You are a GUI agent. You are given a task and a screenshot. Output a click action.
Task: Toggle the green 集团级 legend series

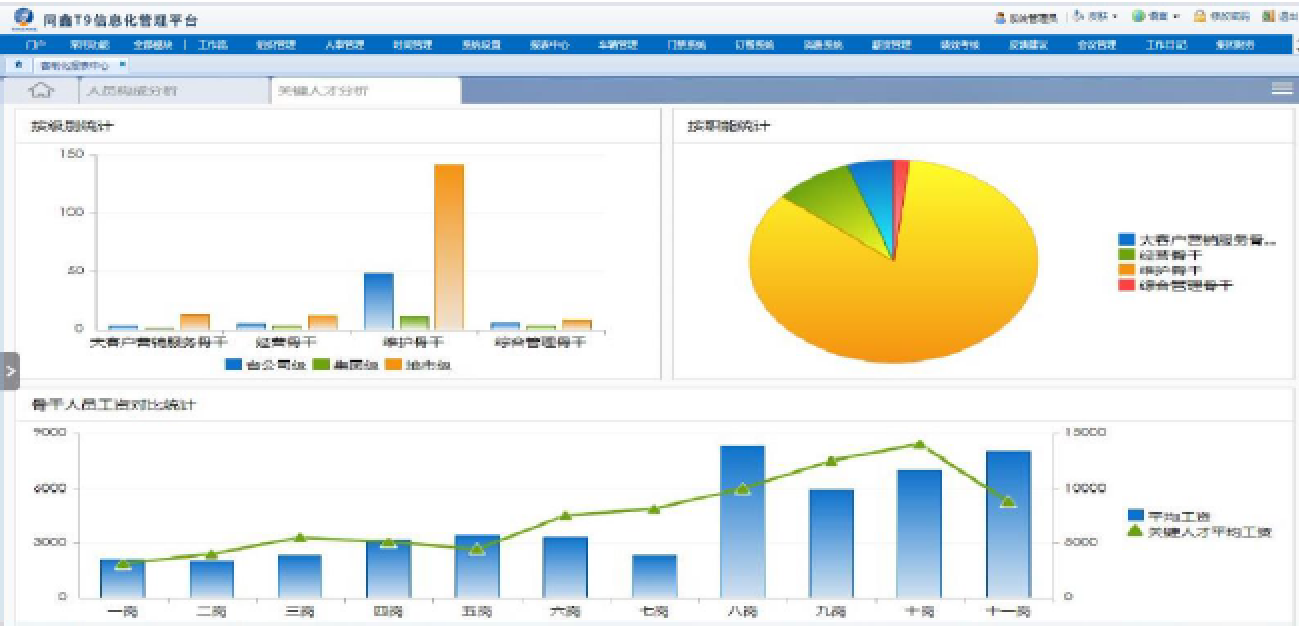(321, 365)
